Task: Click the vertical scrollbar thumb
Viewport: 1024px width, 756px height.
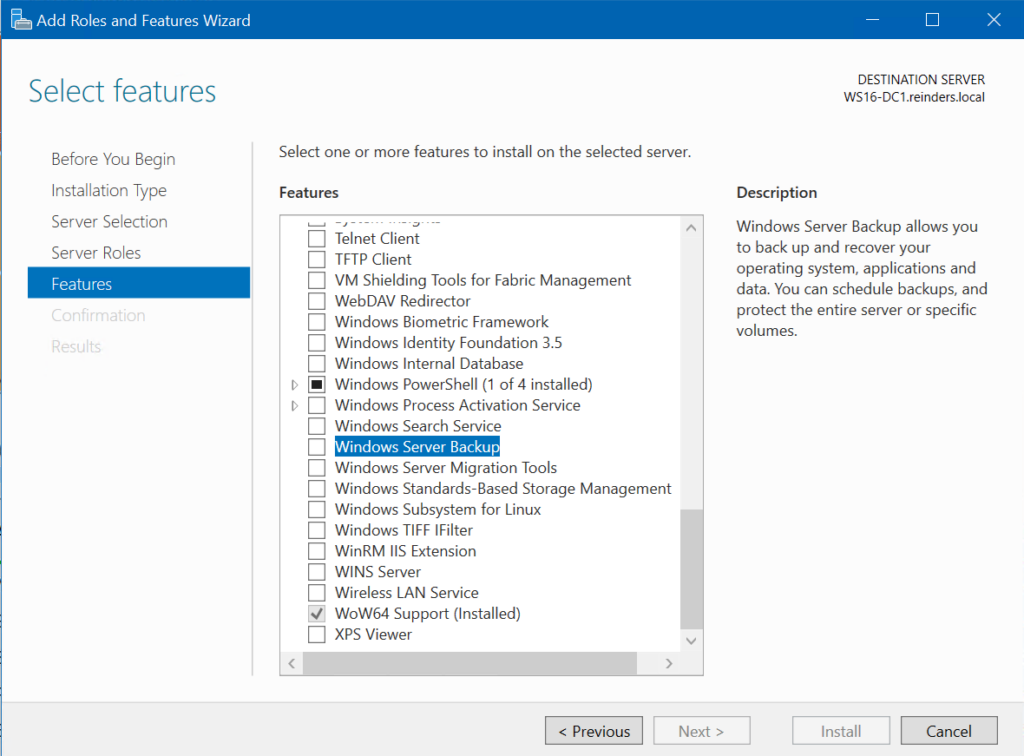Action: pyautogui.click(x=691, y=569)
